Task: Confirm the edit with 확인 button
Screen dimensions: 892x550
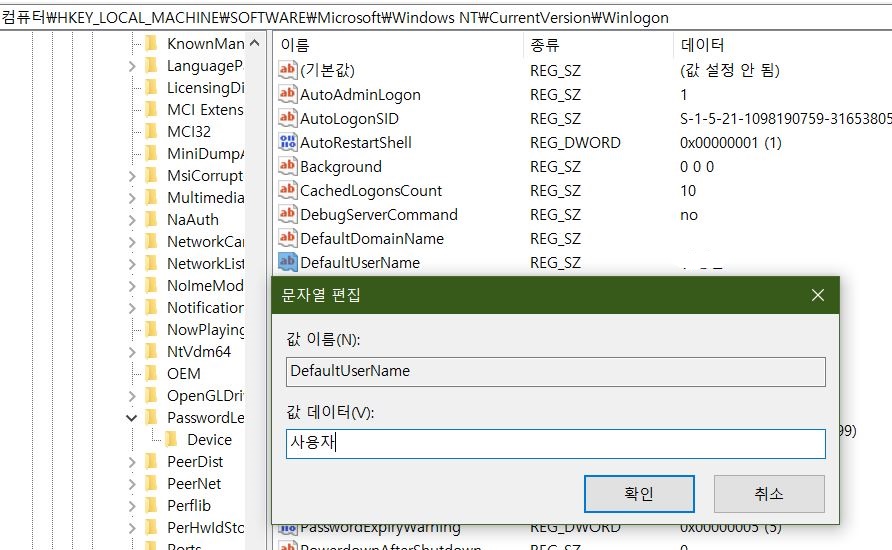Action: point(639,494)
